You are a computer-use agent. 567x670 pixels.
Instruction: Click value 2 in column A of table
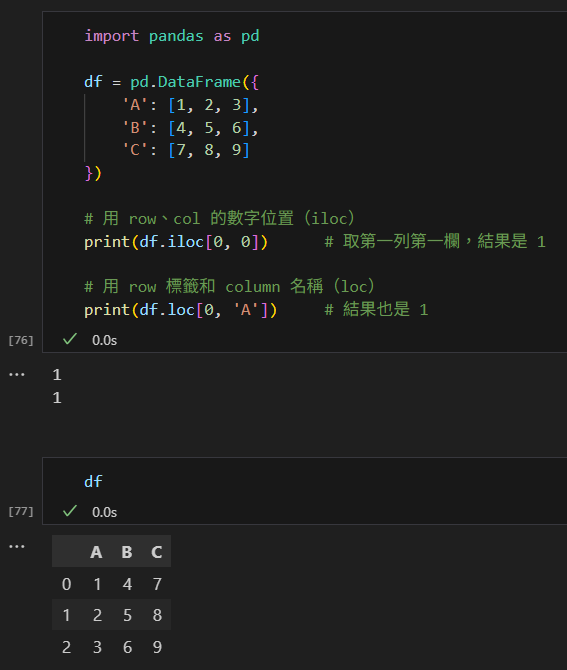[97, 615]
